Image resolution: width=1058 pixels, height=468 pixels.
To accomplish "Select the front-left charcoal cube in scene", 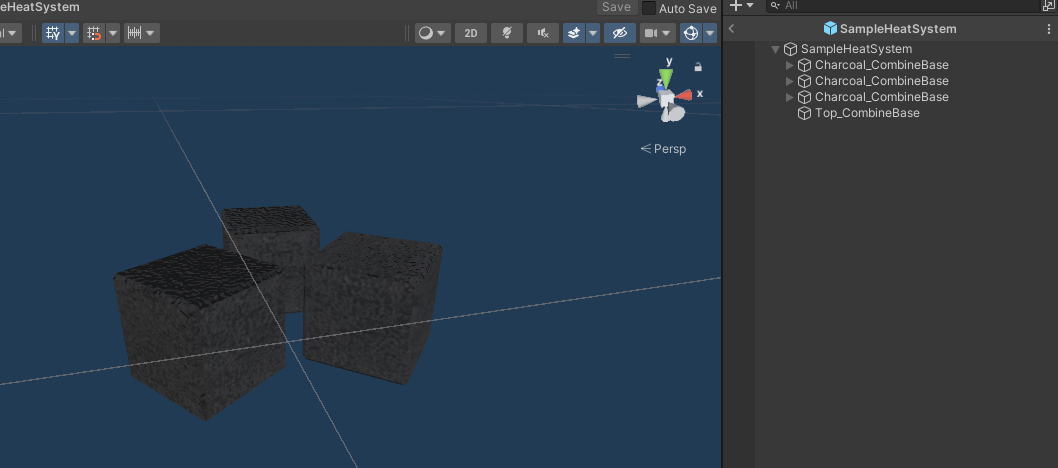I will [x=200, y=332].
